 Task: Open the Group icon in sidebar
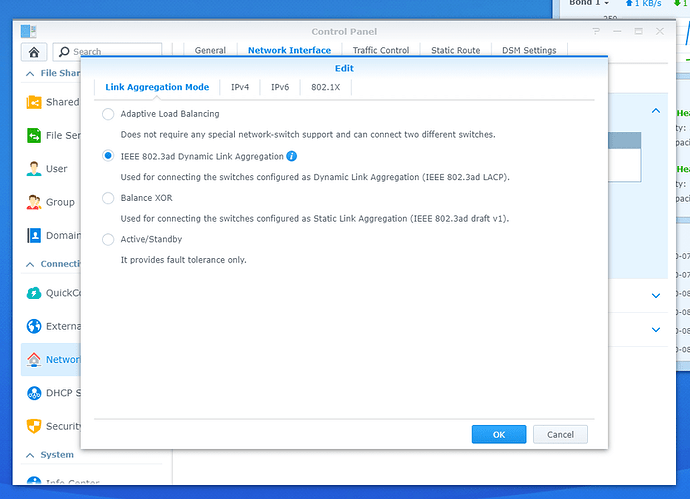click(x=34, y=202)
